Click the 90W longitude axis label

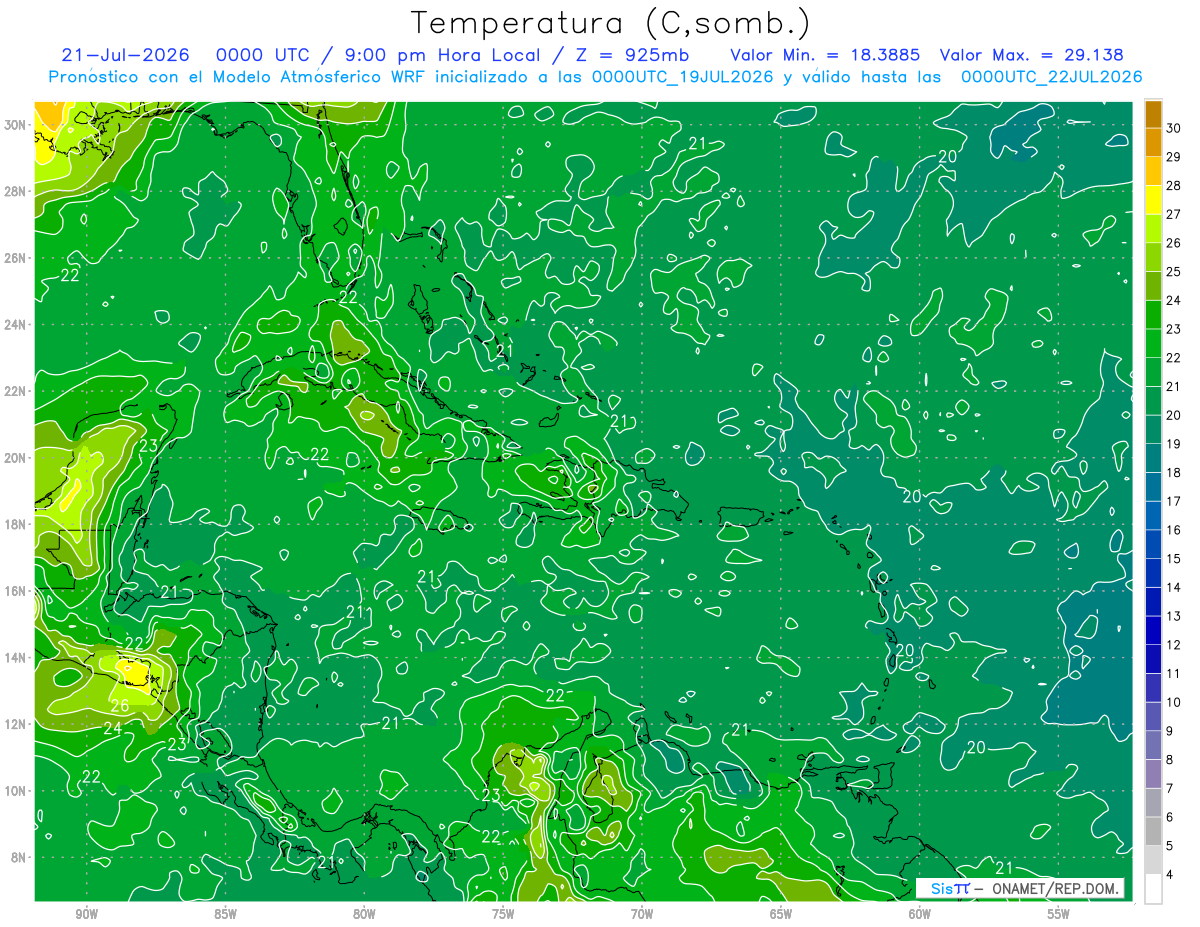coord(86,914)
